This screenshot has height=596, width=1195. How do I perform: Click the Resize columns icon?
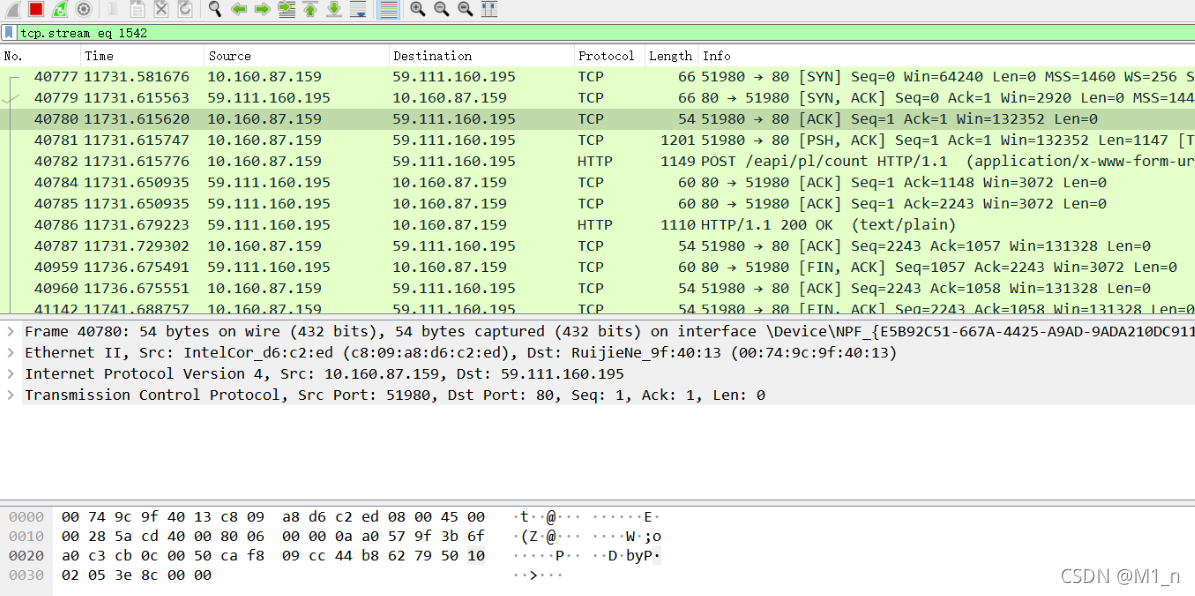[x=489, y=9]
